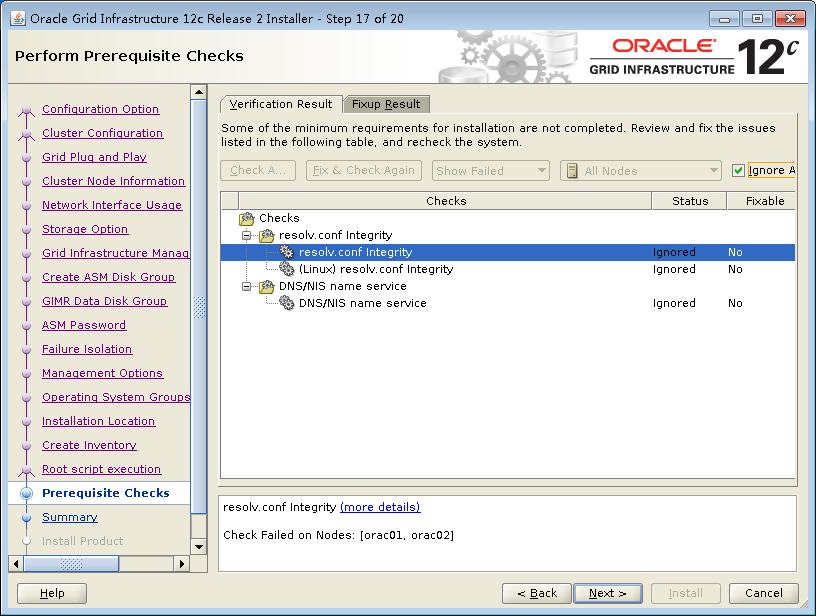Go back with the Back button
Image resolution: width=816 pixels, height=616 pixels.
point(537,593)
